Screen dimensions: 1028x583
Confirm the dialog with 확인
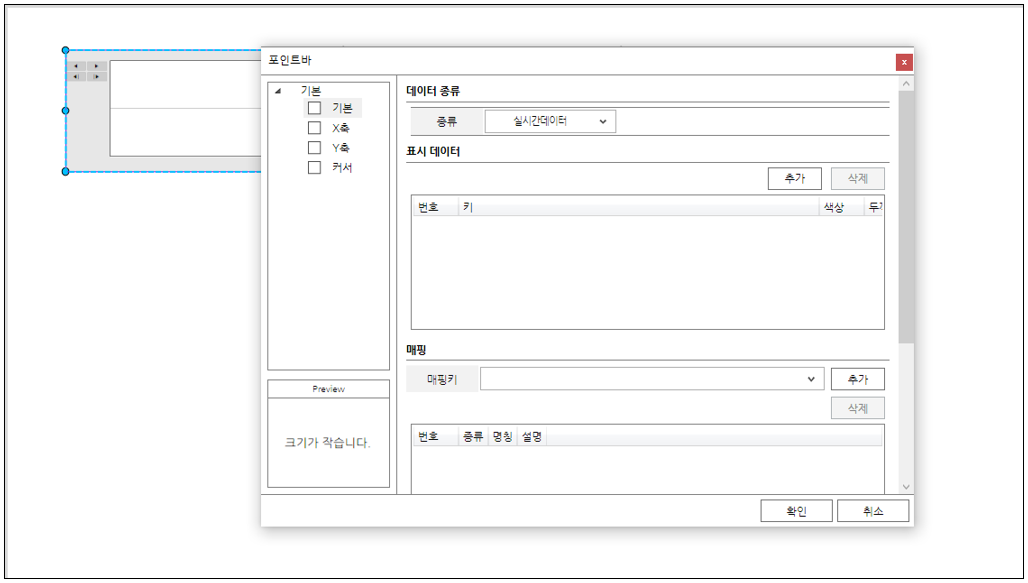coord(797,511)
